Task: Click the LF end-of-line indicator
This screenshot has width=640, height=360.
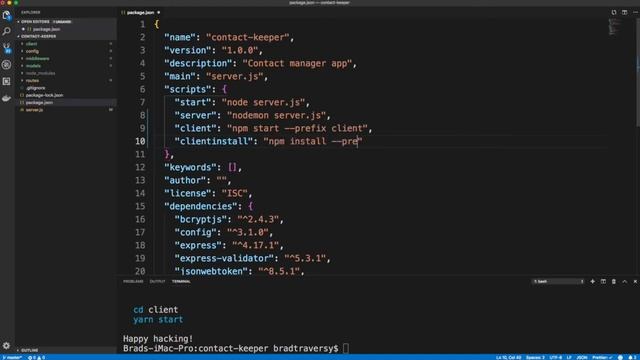Action: [x=569, y=357]
